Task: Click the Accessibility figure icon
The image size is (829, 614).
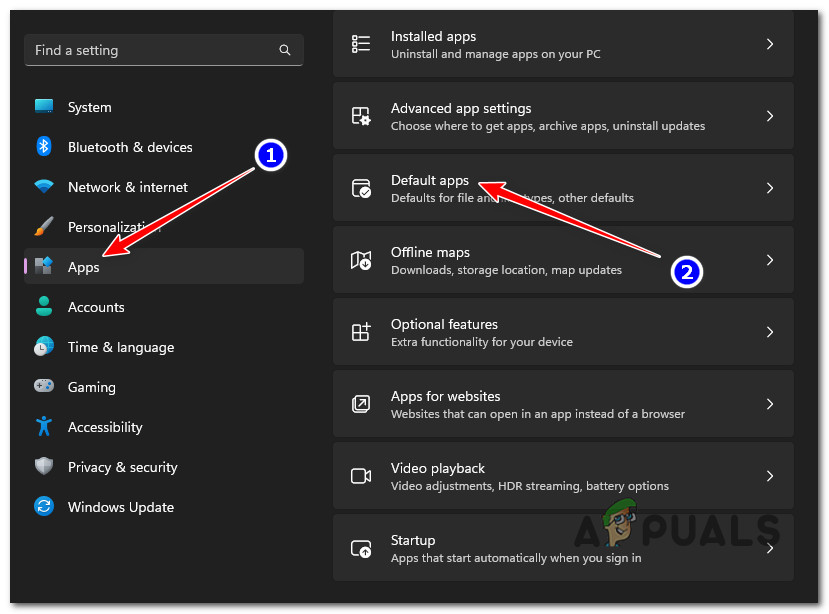Action: point(44,426)
